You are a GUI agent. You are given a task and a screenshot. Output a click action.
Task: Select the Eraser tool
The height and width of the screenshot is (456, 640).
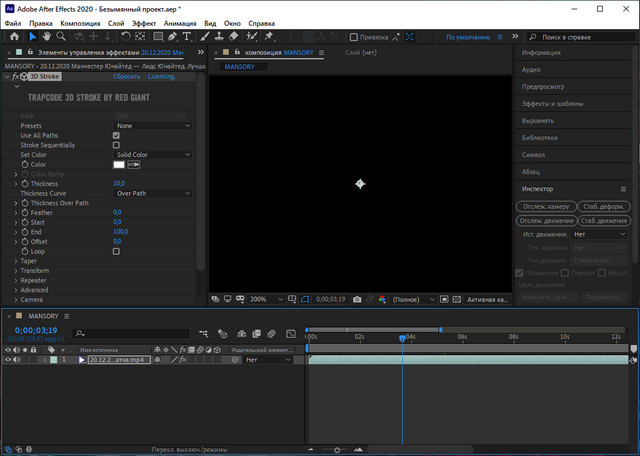(x=233, y=36)
